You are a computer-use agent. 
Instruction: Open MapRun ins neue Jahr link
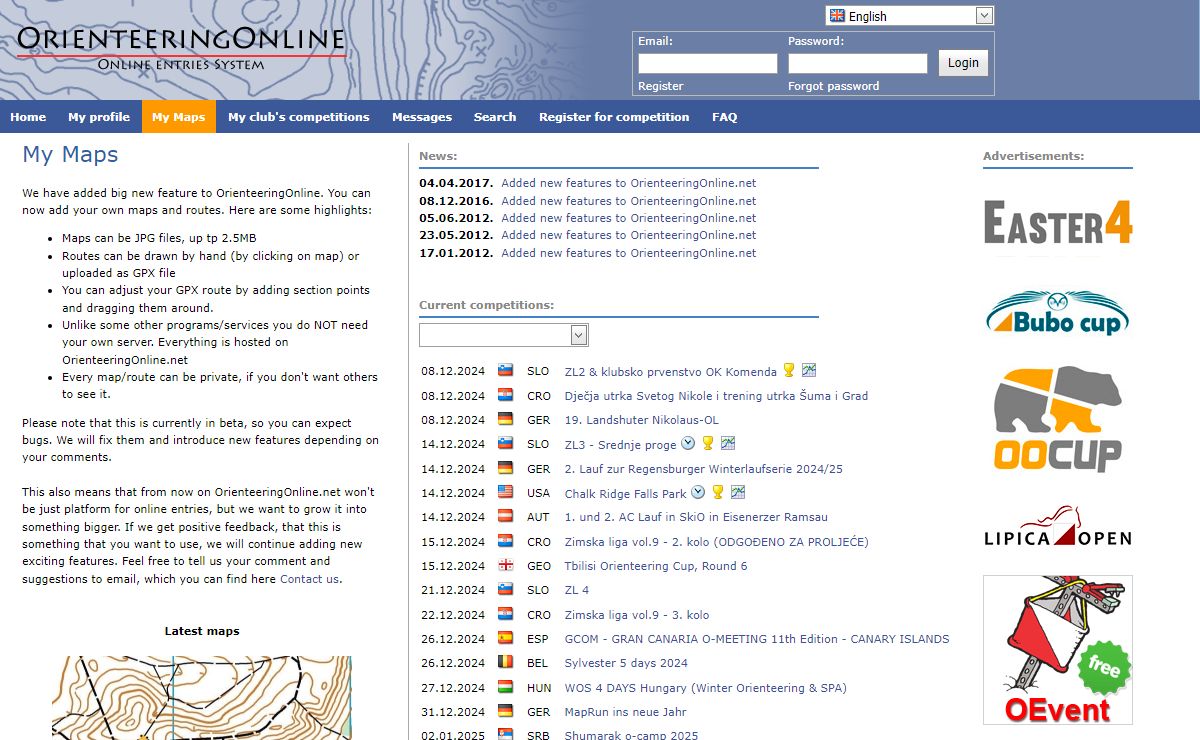click(x=626, y=712)
